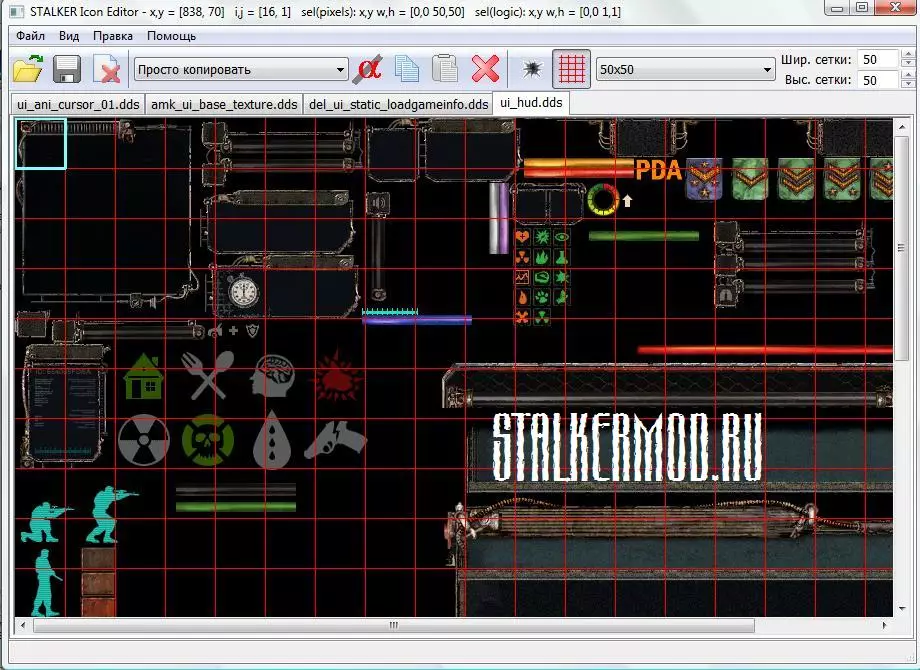920x670 pixels.
Task: Click the vertical scrollbar up arrow
Action: (901, 126)
